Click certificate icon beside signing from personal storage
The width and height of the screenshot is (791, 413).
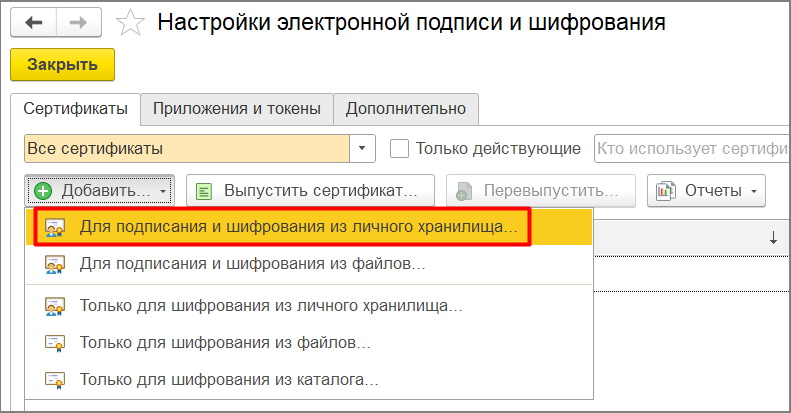click(x=54, y=228)
